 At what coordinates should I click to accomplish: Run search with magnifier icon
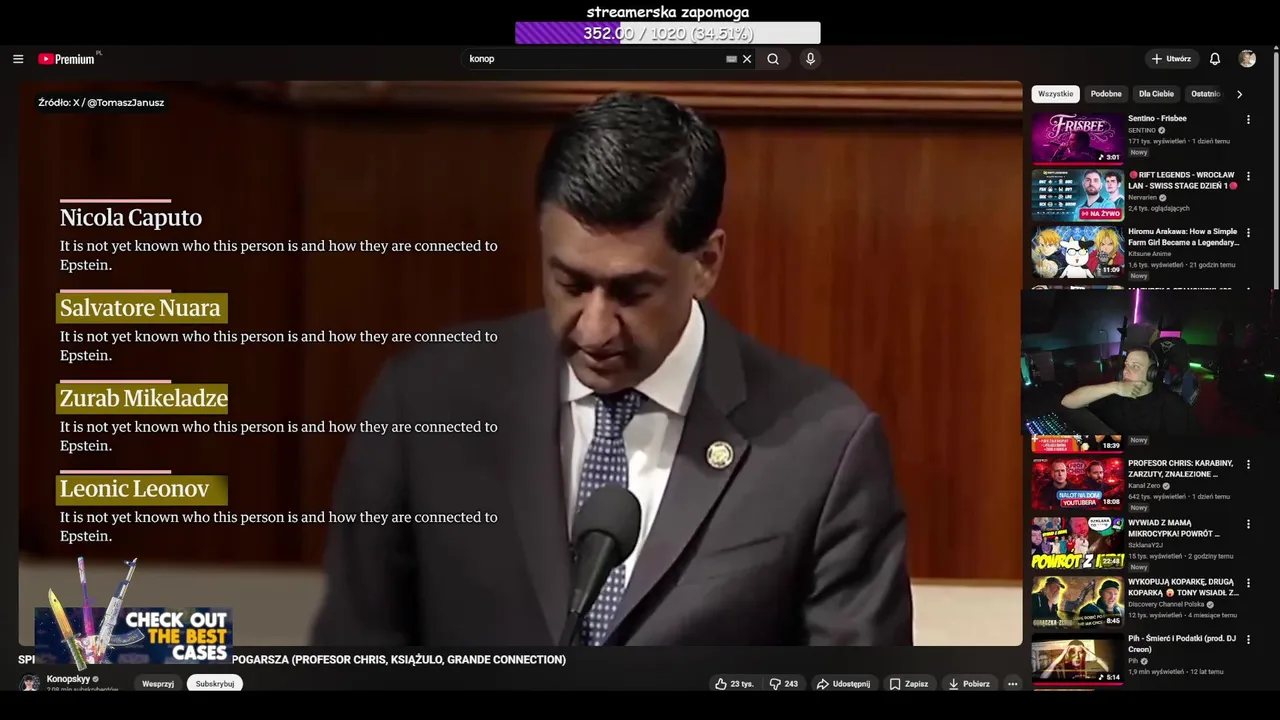tap(773, 59)
